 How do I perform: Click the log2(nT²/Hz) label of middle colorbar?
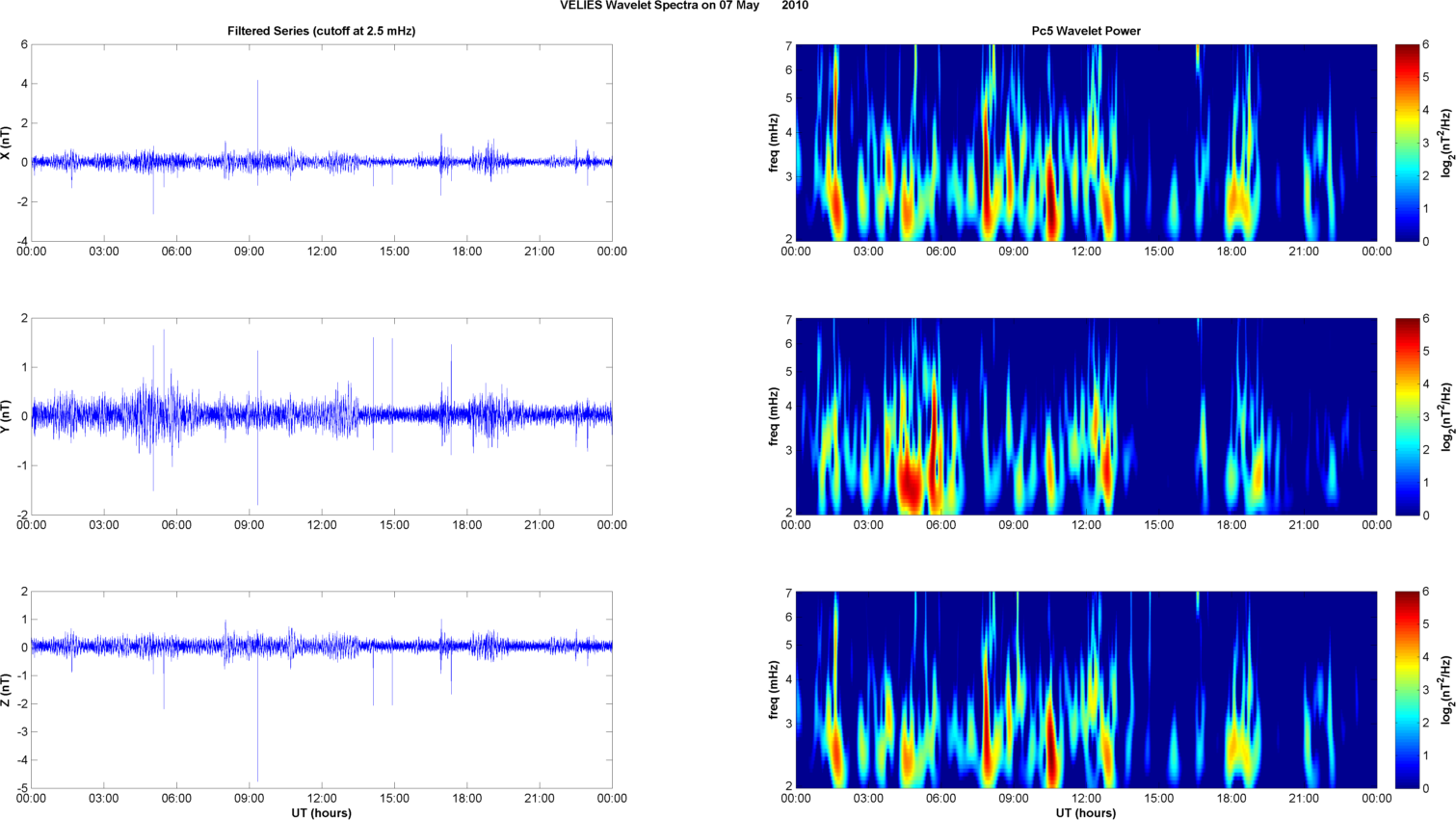(1446, 416)
